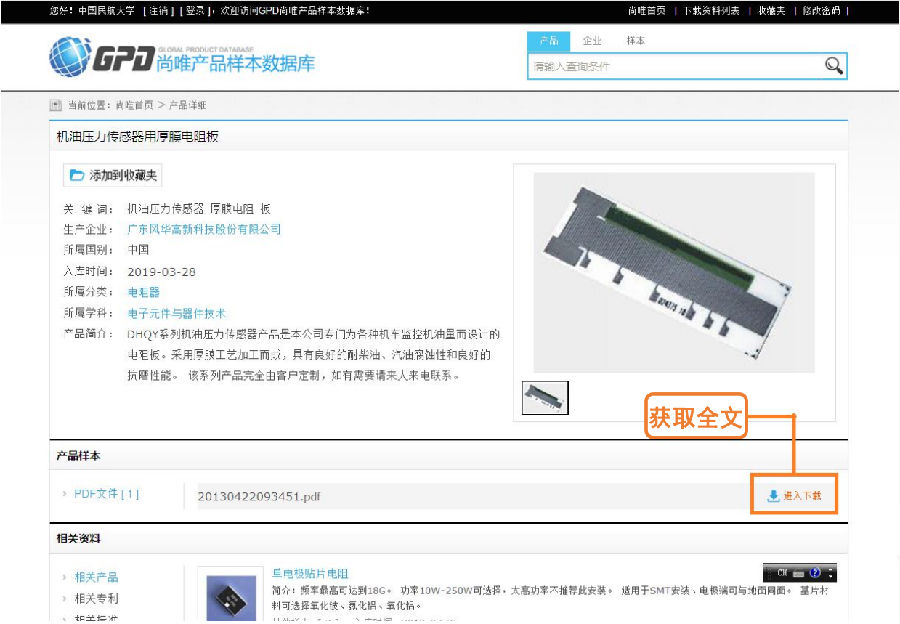Switch to the 企业 search tab
Image resolution: width=900 pixels, height=624 pixels.
point(592,41)
